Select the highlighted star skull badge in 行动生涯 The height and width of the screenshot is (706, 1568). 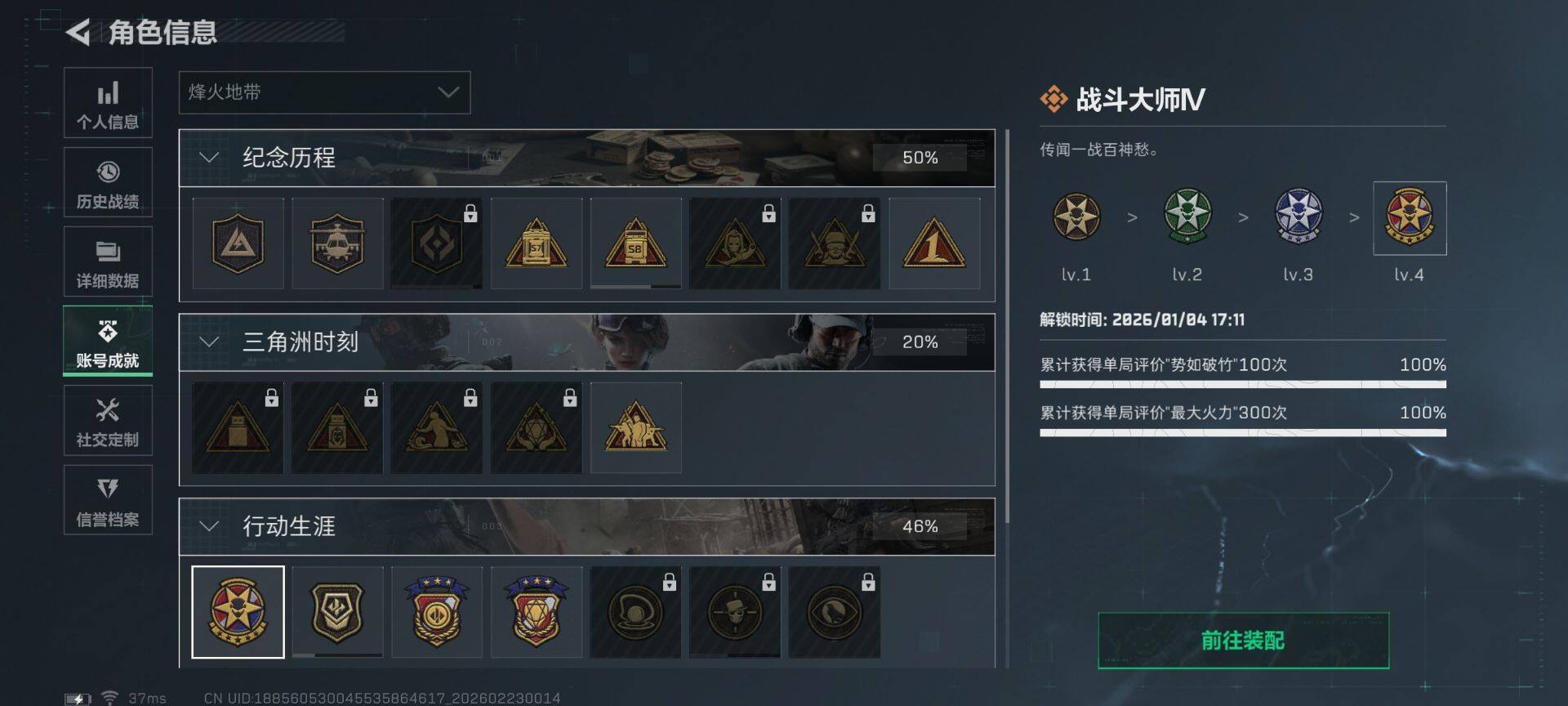tap(238, 612)
